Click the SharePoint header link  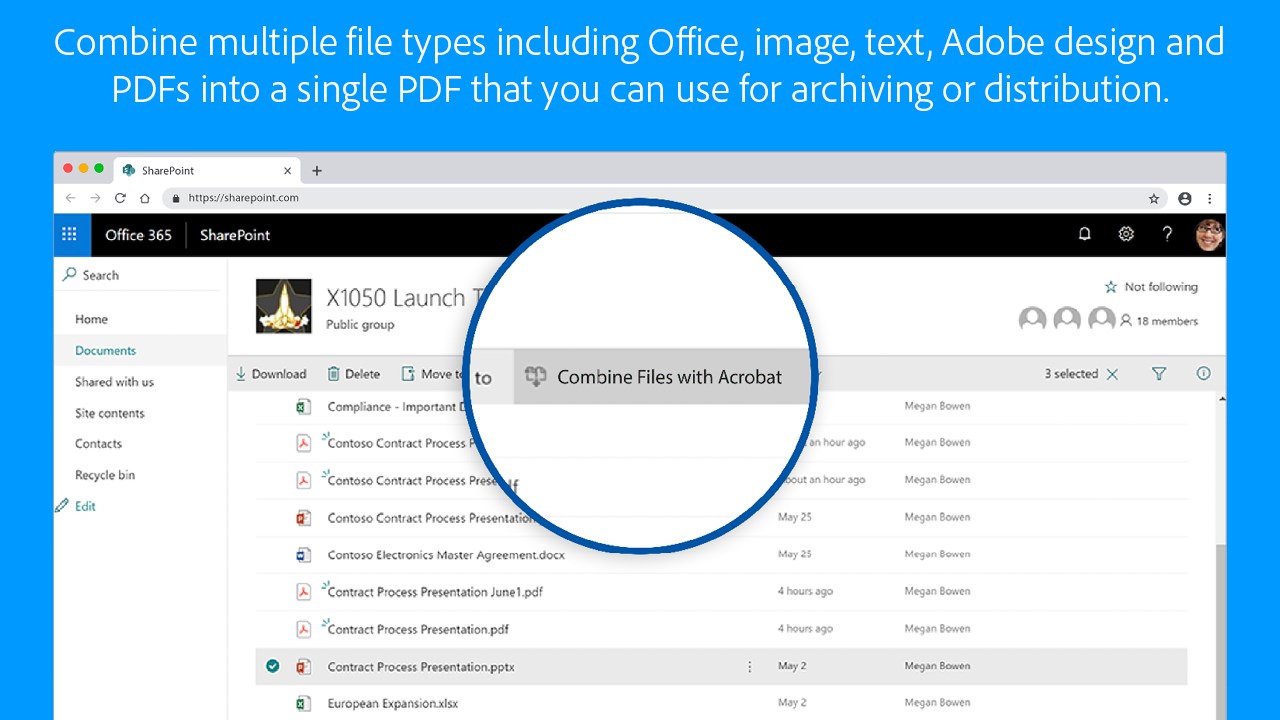[235, 235]
